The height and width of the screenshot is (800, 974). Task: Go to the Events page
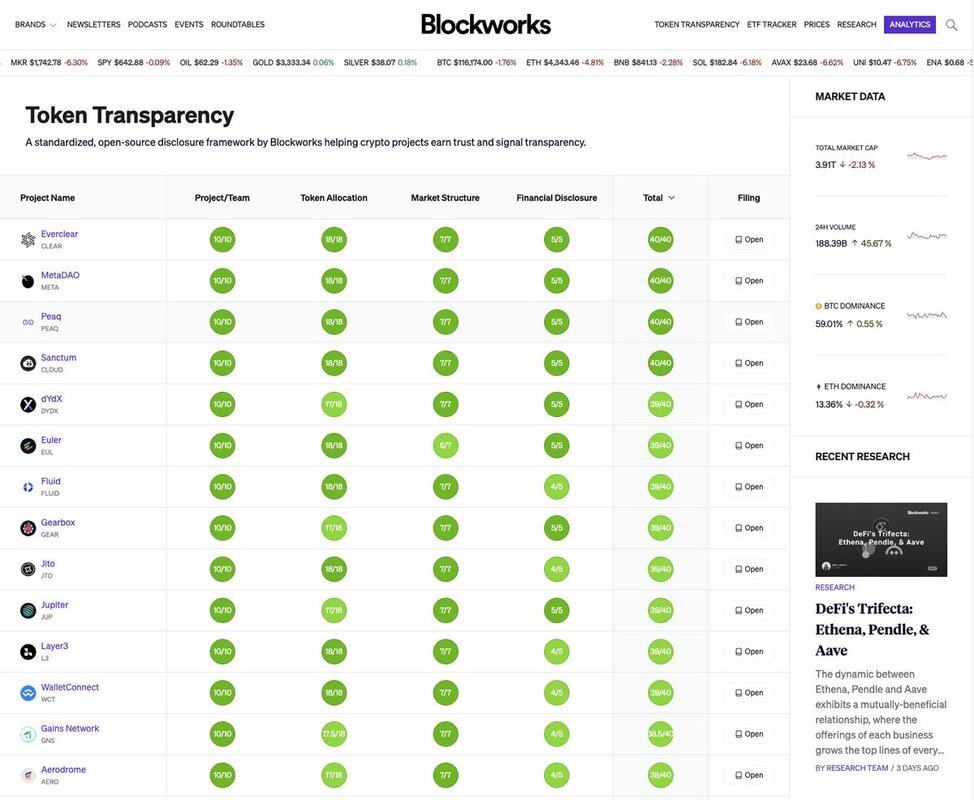point(189,25)
